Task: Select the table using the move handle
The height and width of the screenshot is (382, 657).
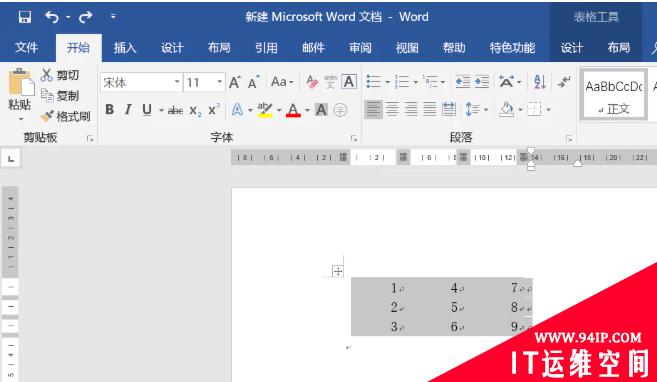Action: tap(338, 271)
